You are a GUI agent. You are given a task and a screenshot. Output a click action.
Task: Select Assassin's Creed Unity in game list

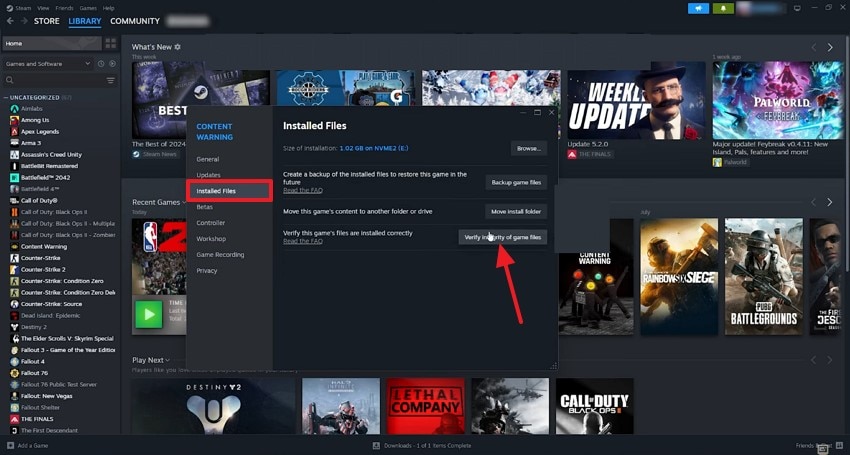pos(51,155)
